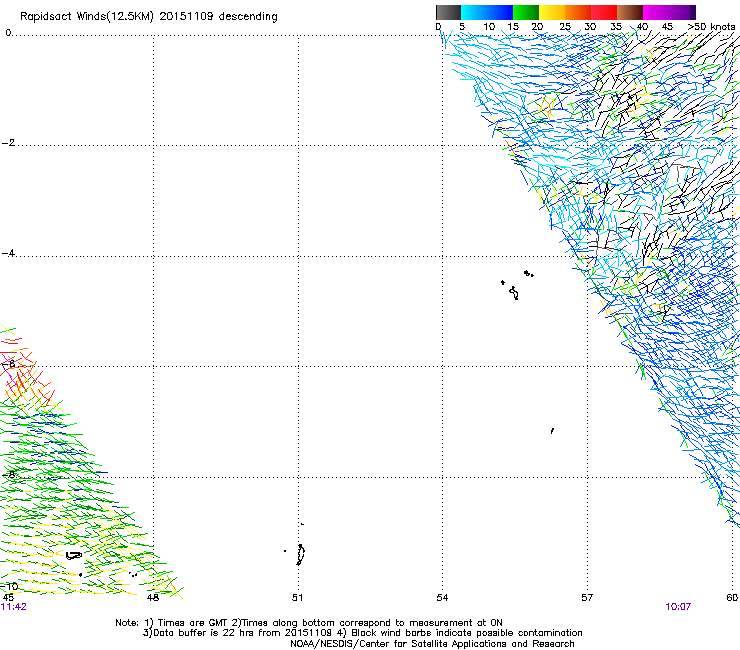Select the cyan-to-blue 5-15 knots legend segment
Screen dimensions: 740x650
(487, 12)
